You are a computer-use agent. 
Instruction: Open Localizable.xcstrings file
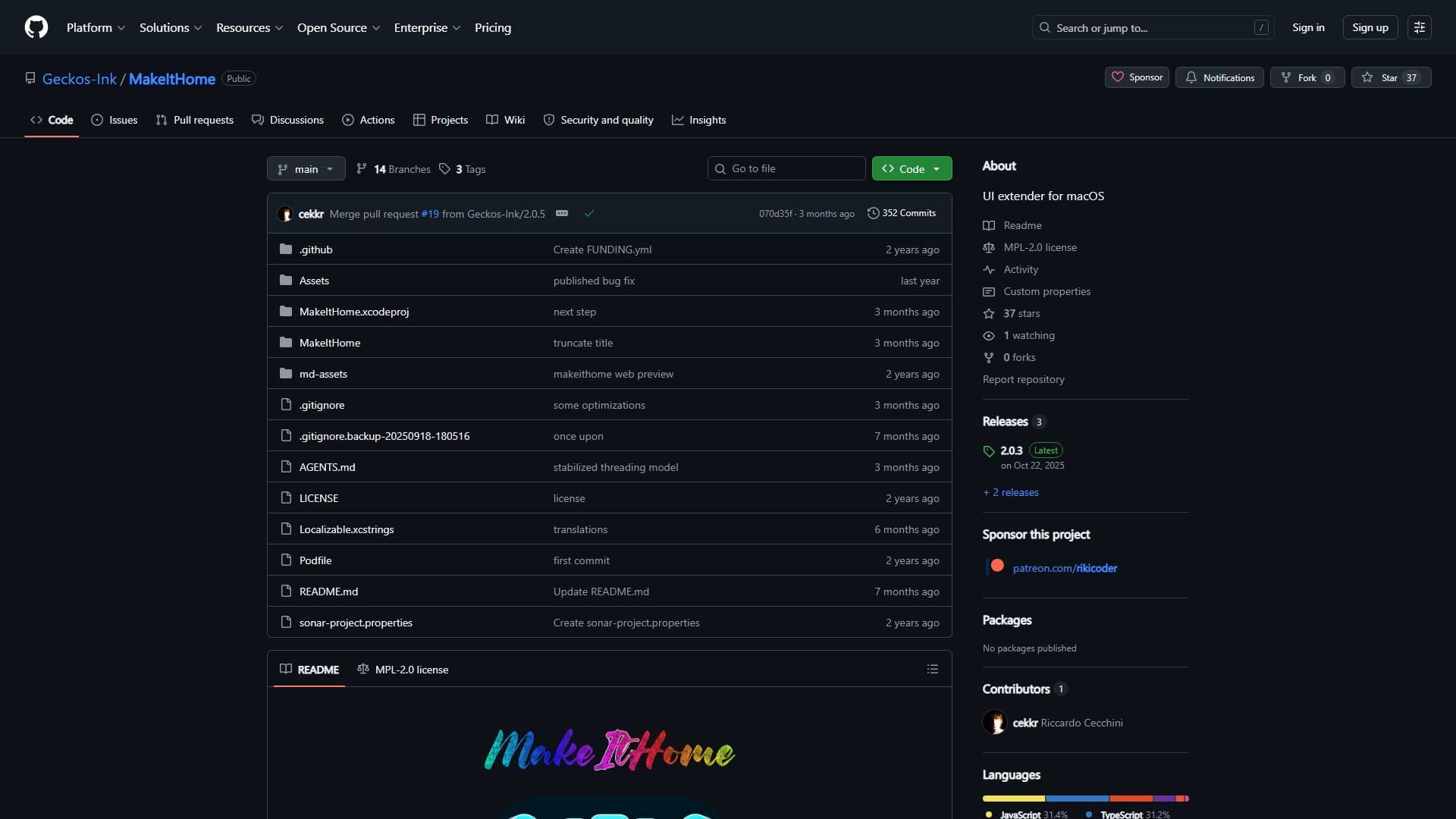347,529
